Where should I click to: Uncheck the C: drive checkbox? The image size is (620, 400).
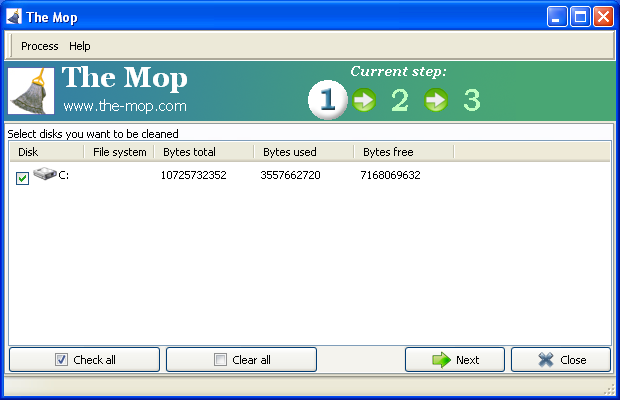(x=23, y=178)
